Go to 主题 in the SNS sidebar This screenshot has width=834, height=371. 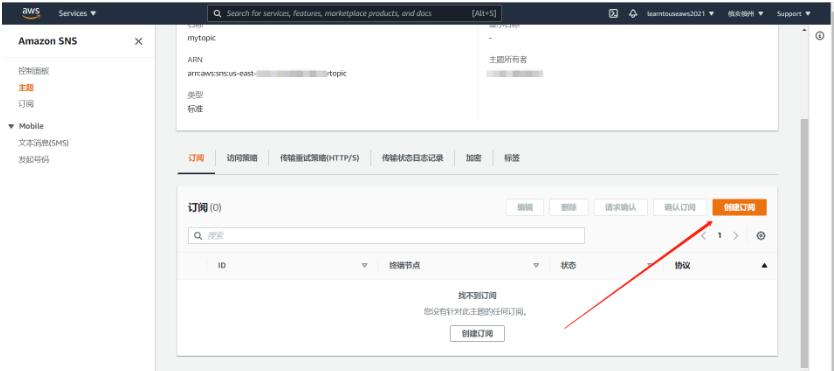26,88
